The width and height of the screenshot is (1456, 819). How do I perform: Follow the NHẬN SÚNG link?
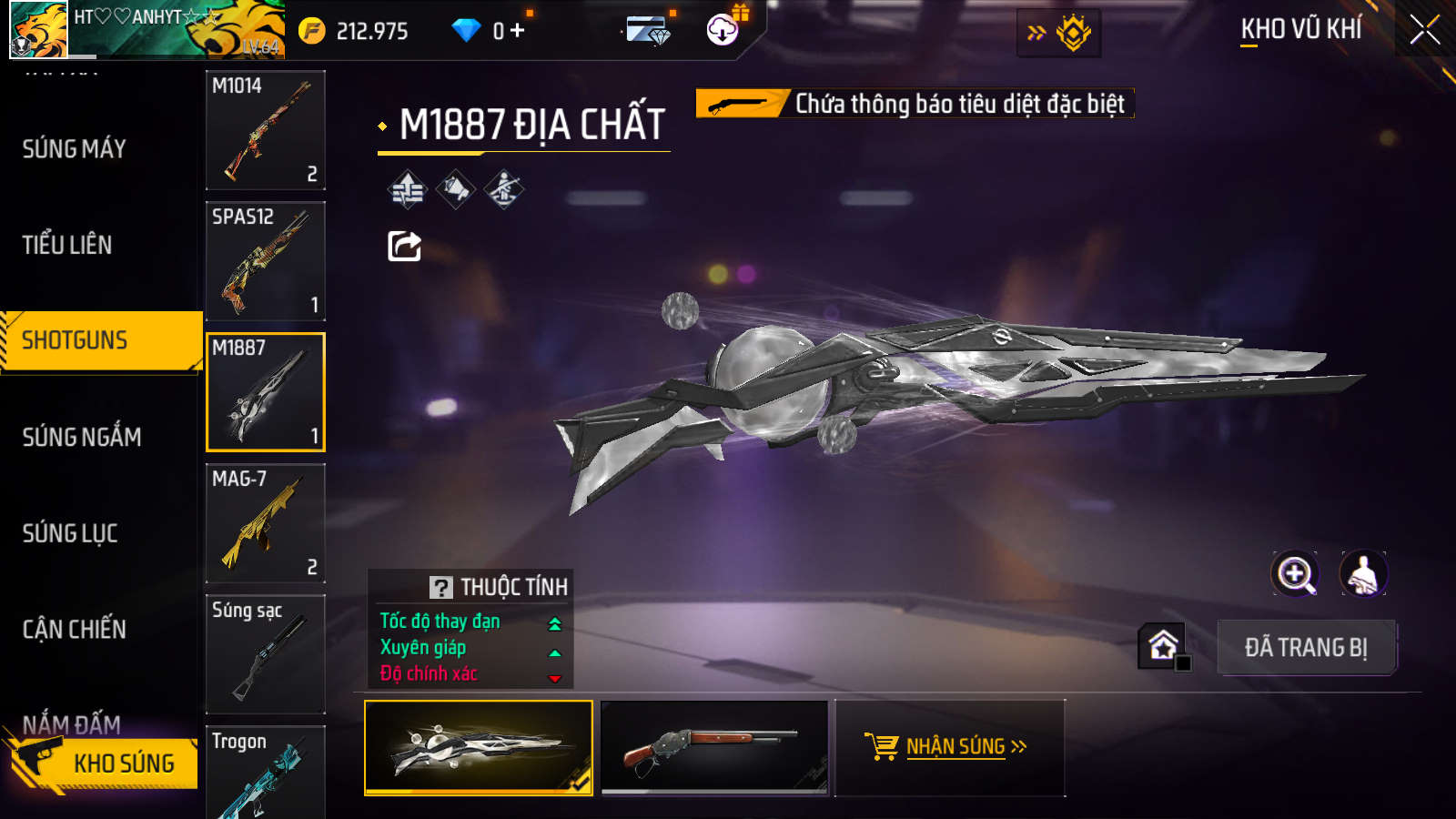(x=956, y=746)
